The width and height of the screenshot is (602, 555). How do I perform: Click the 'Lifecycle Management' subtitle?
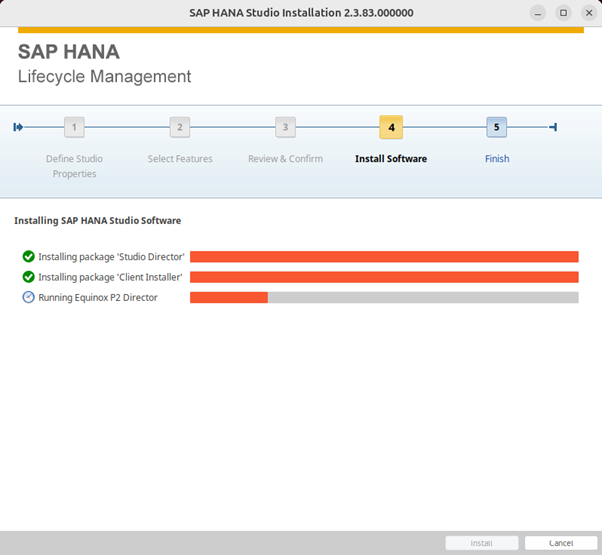point(104,76)
